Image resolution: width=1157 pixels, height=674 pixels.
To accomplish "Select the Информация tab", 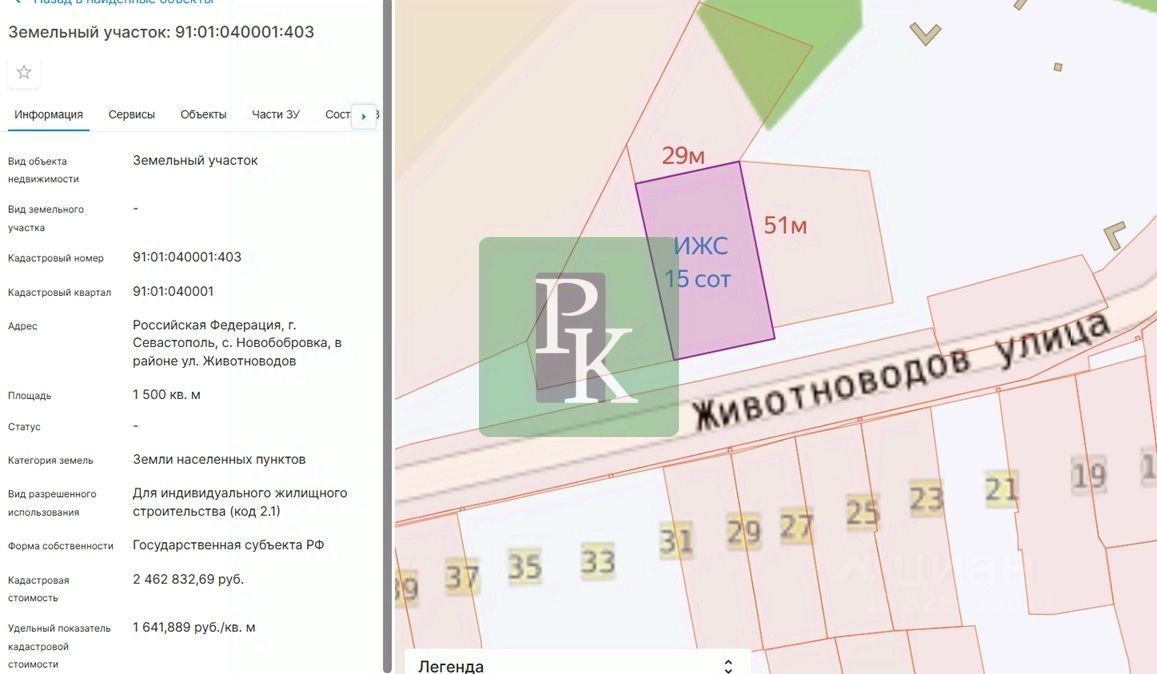I will pos(48,115).
